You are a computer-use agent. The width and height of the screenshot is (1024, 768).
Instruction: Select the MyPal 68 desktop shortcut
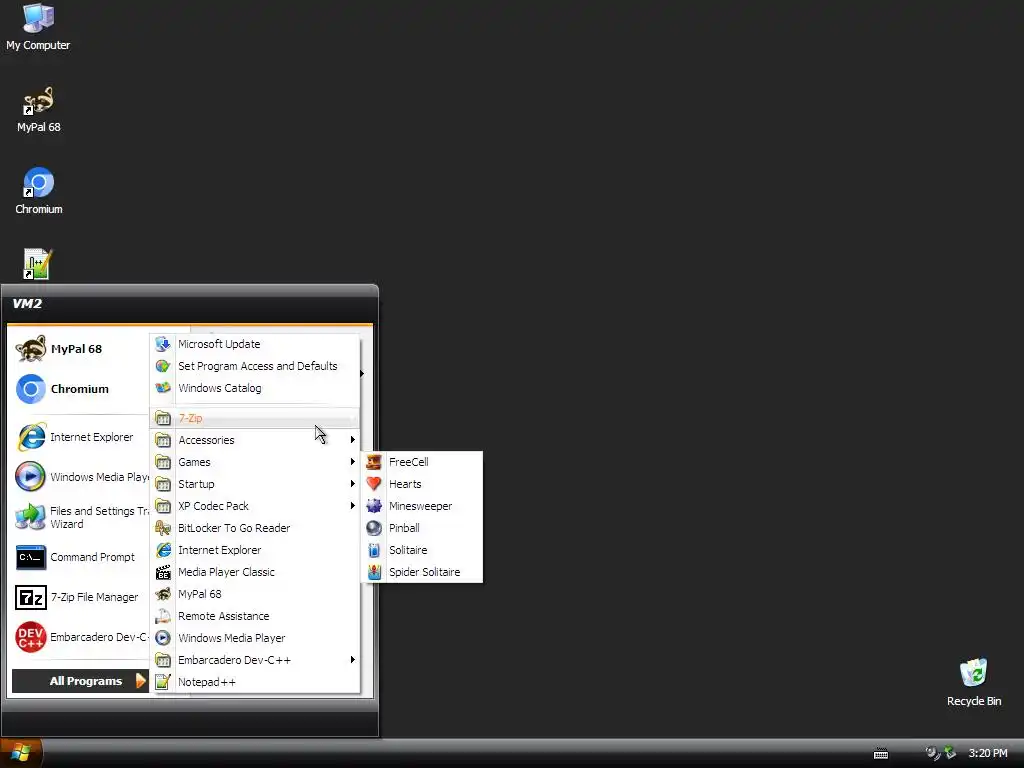click(x=39, y=110)
